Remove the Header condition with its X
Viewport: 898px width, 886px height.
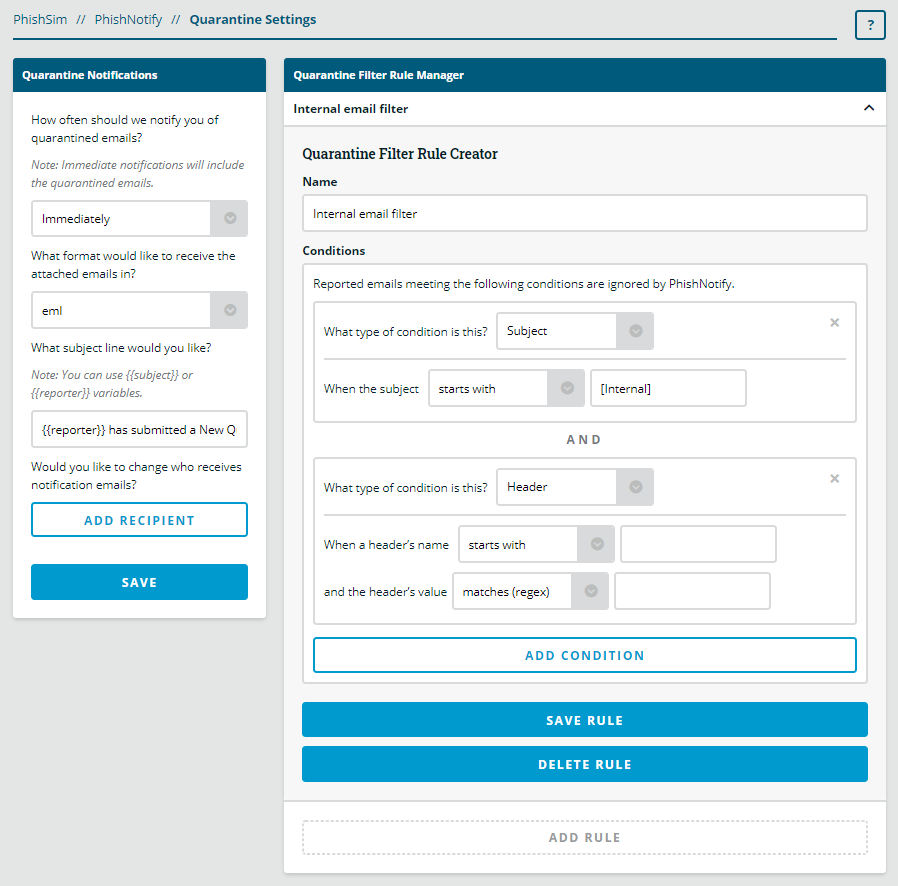click(x=835, y=479)
